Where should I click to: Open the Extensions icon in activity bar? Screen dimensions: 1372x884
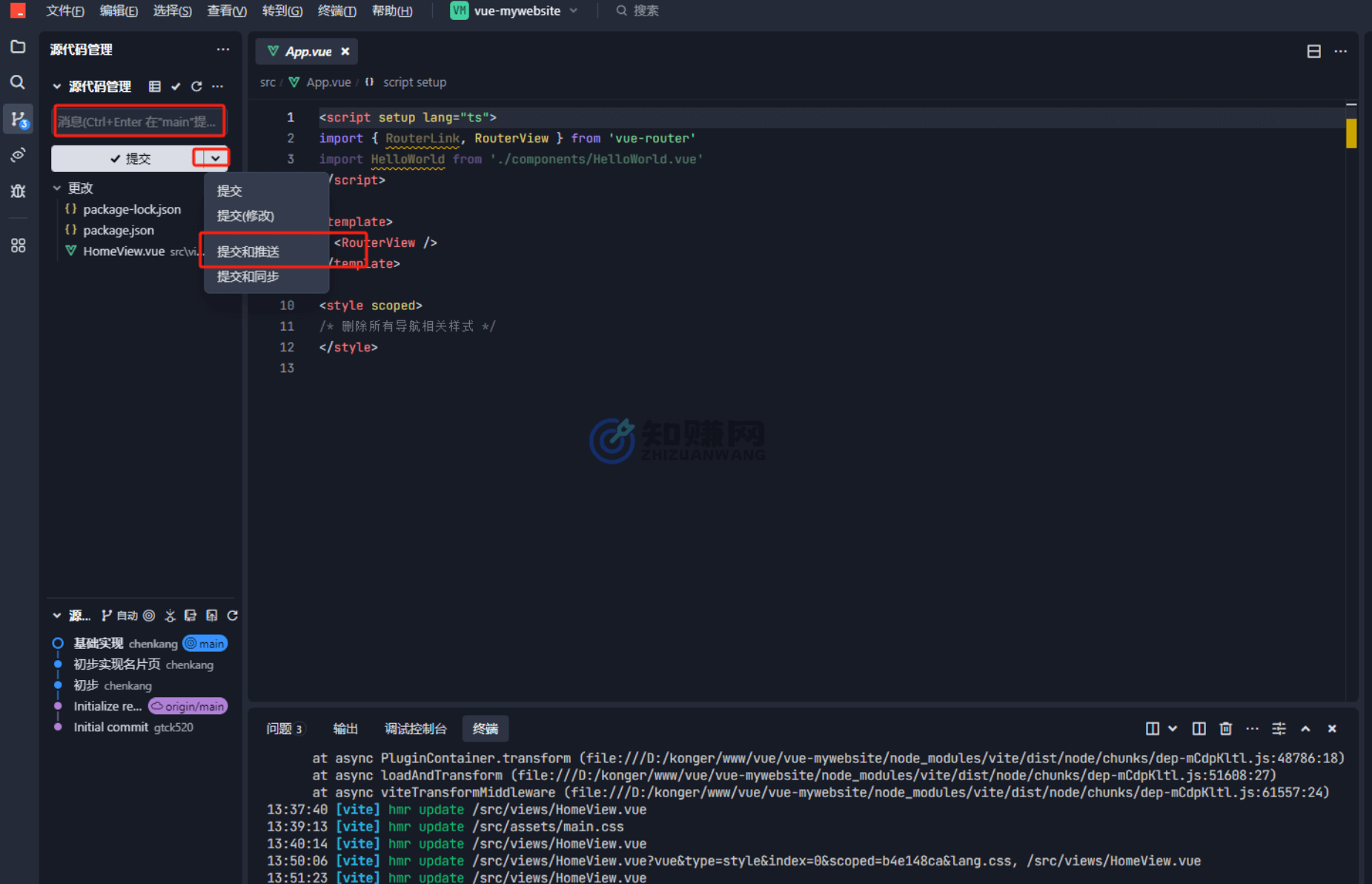tap(18, 245)
